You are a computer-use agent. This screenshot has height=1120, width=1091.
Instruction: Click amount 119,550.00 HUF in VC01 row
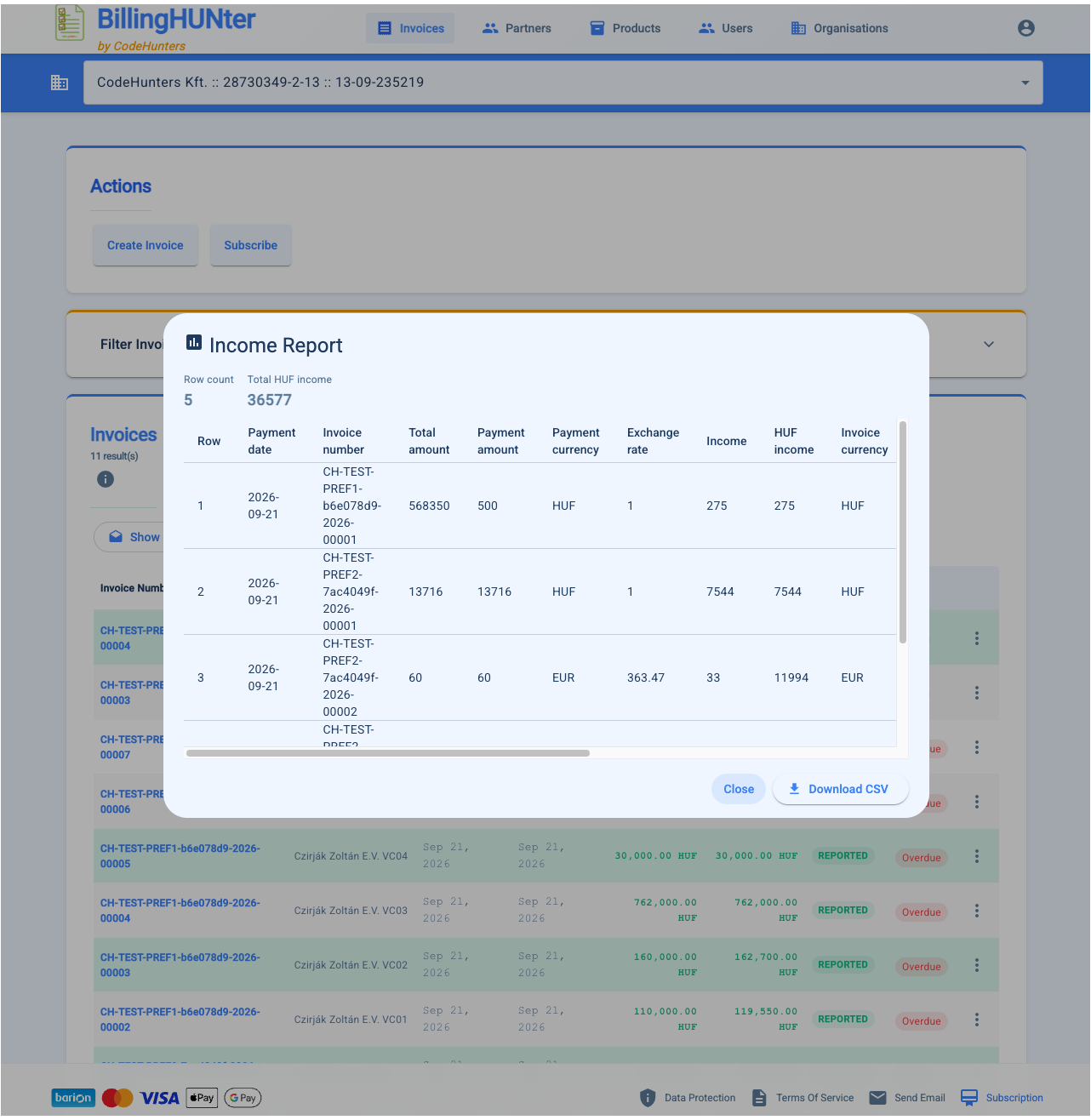coord(766,1020)
